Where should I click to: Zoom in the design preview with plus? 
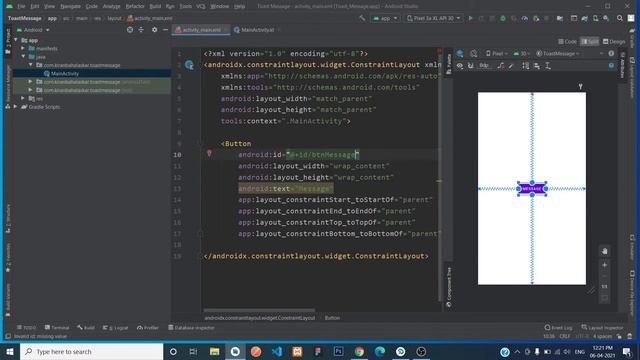[x=604, y=265]
